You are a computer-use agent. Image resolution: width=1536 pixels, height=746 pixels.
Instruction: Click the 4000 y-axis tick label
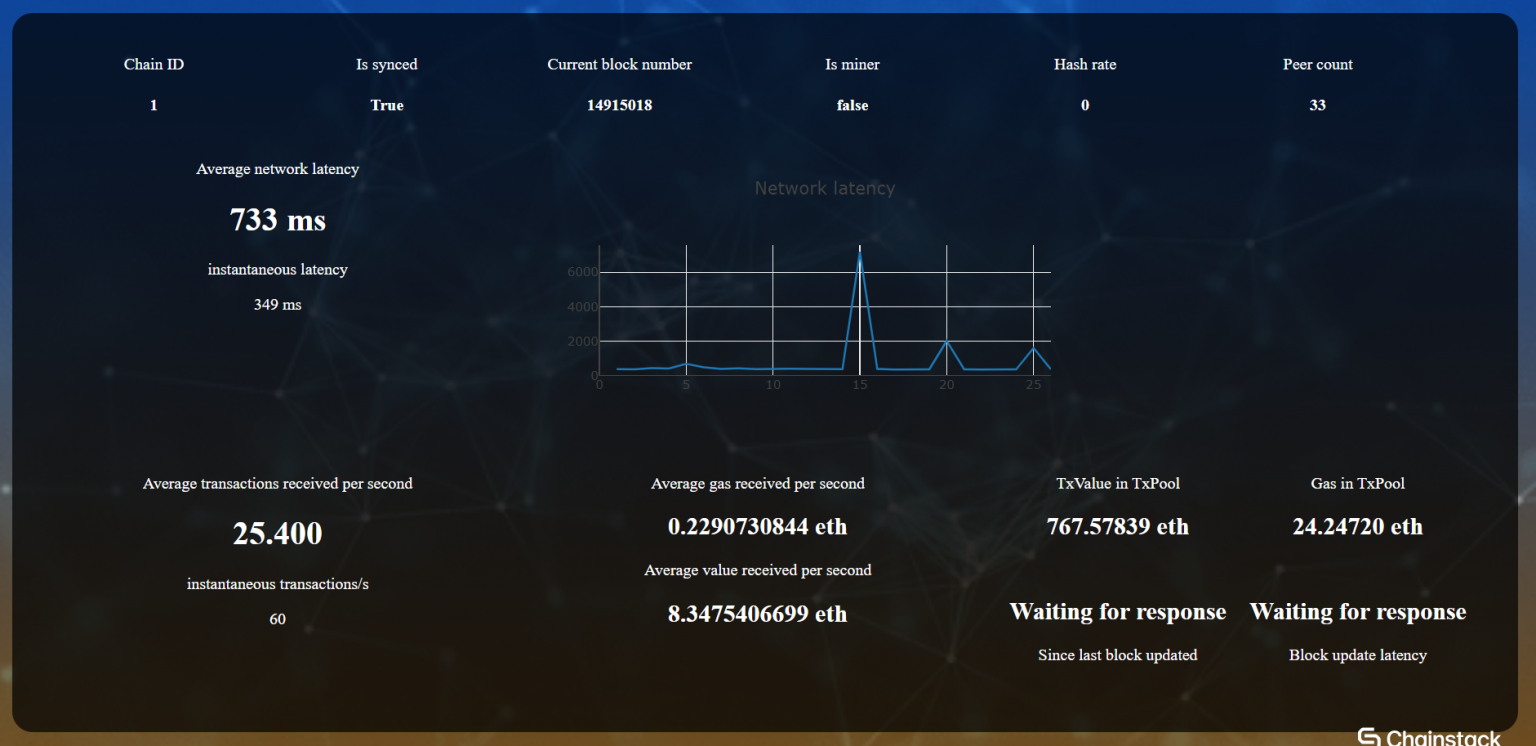(x=582, y=307)
